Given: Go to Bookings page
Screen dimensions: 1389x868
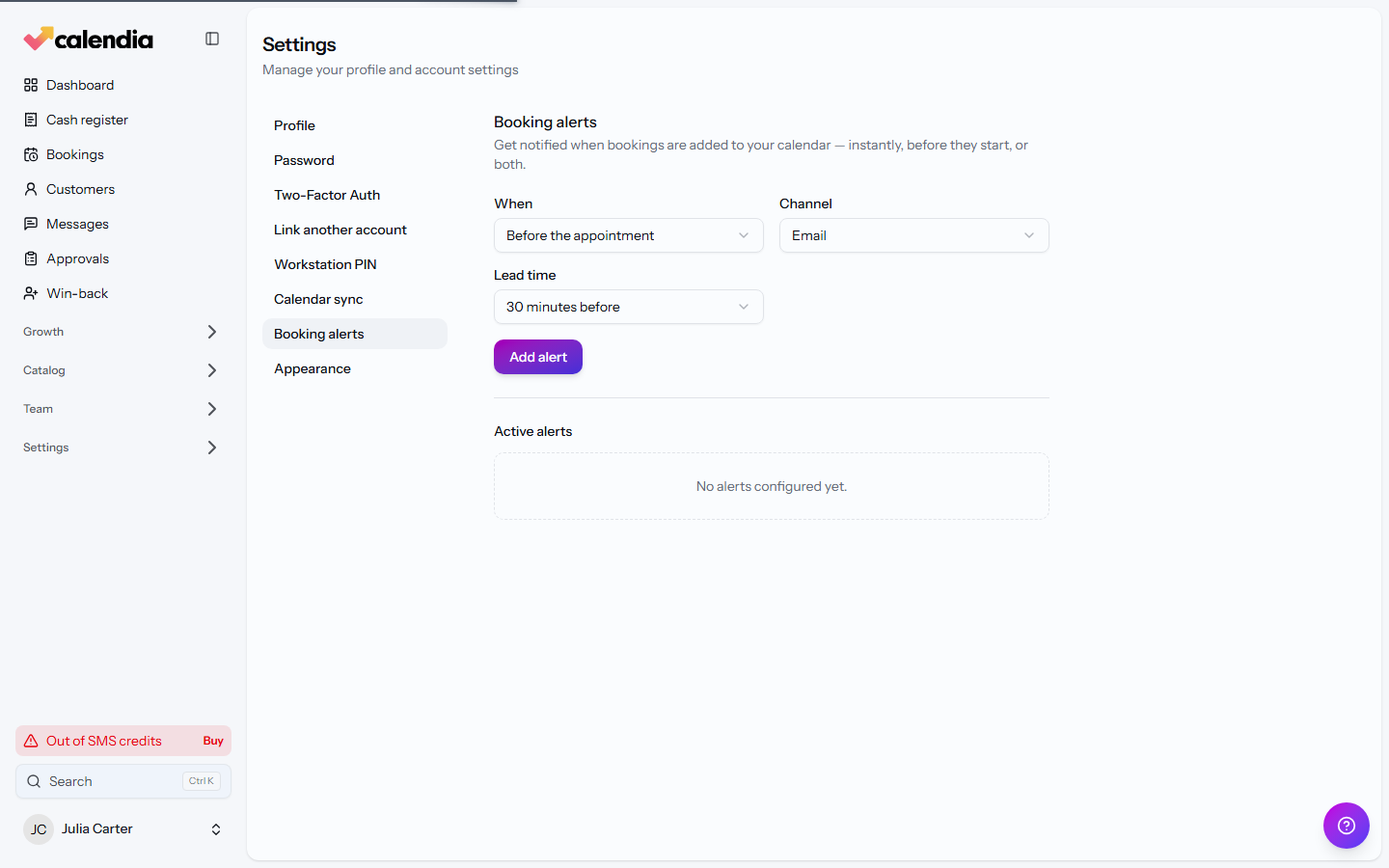Looking at the screenshot, I should click(x=123, y=154).
